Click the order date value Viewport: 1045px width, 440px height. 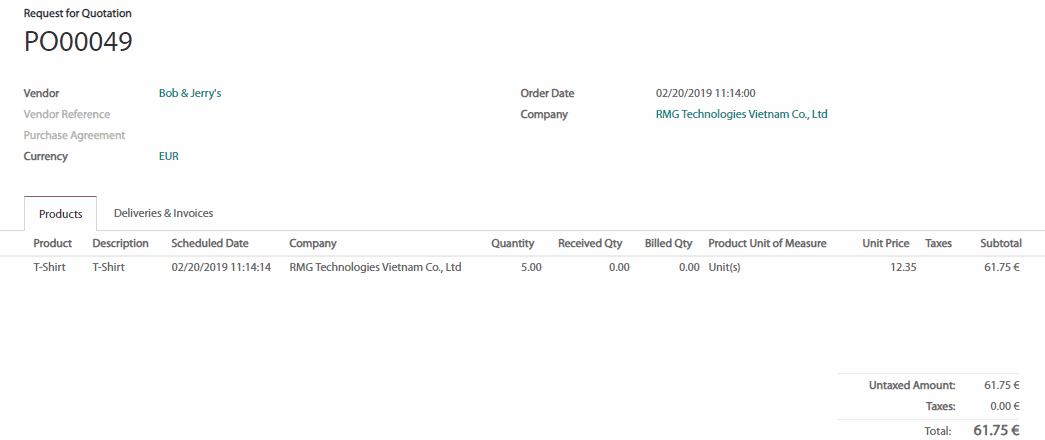pyautogui.click(x=705, y=93)
